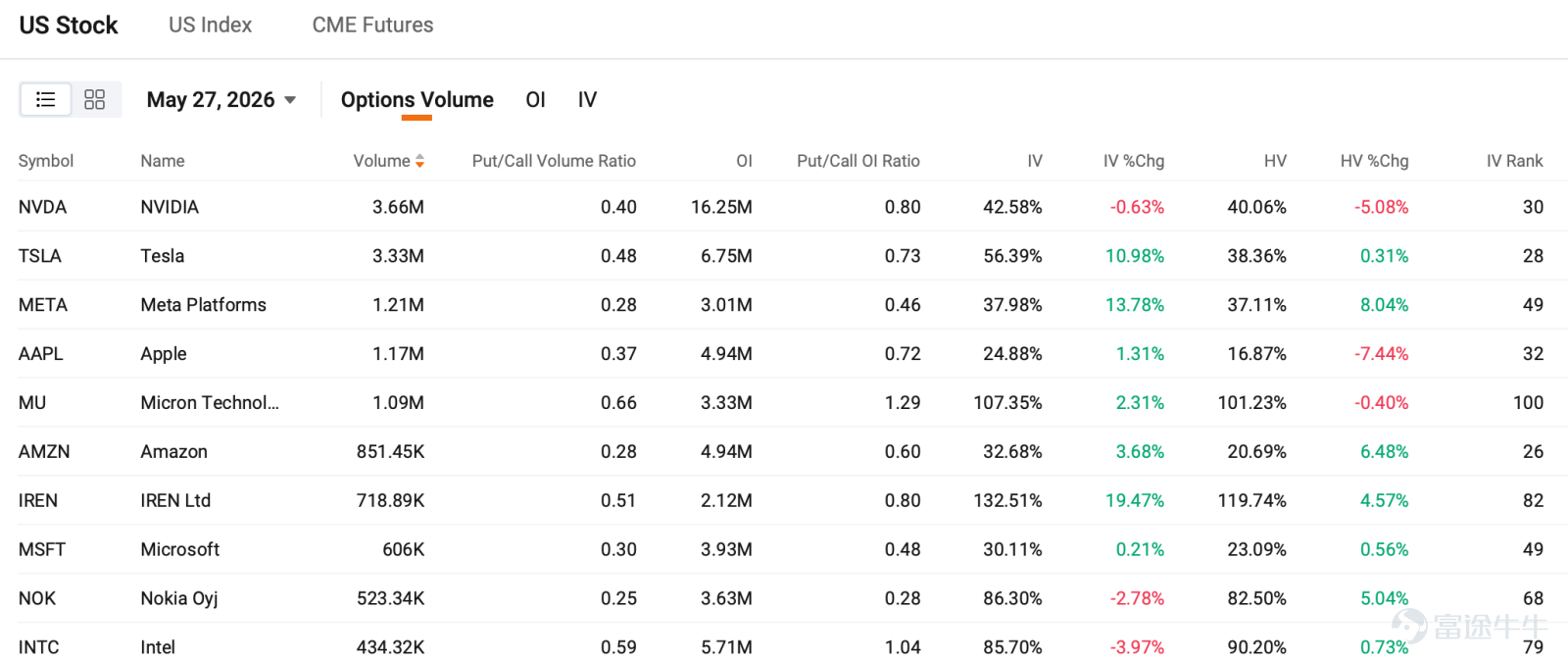The height and width of the screenshot is (662, 1568).
Task: Sort by HV column header
Action: coord(1275,161)
